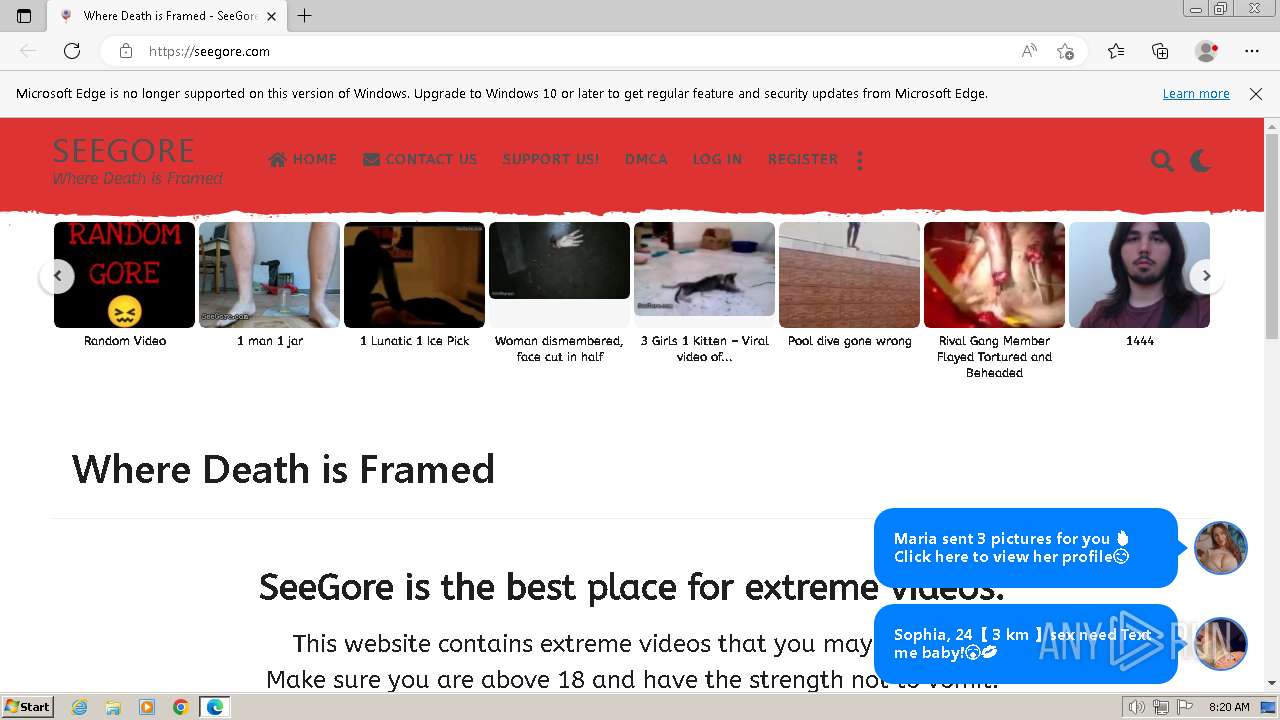
Task: Follow the Learn more link
Action: pyautogui.click(x=1196, y=93)
